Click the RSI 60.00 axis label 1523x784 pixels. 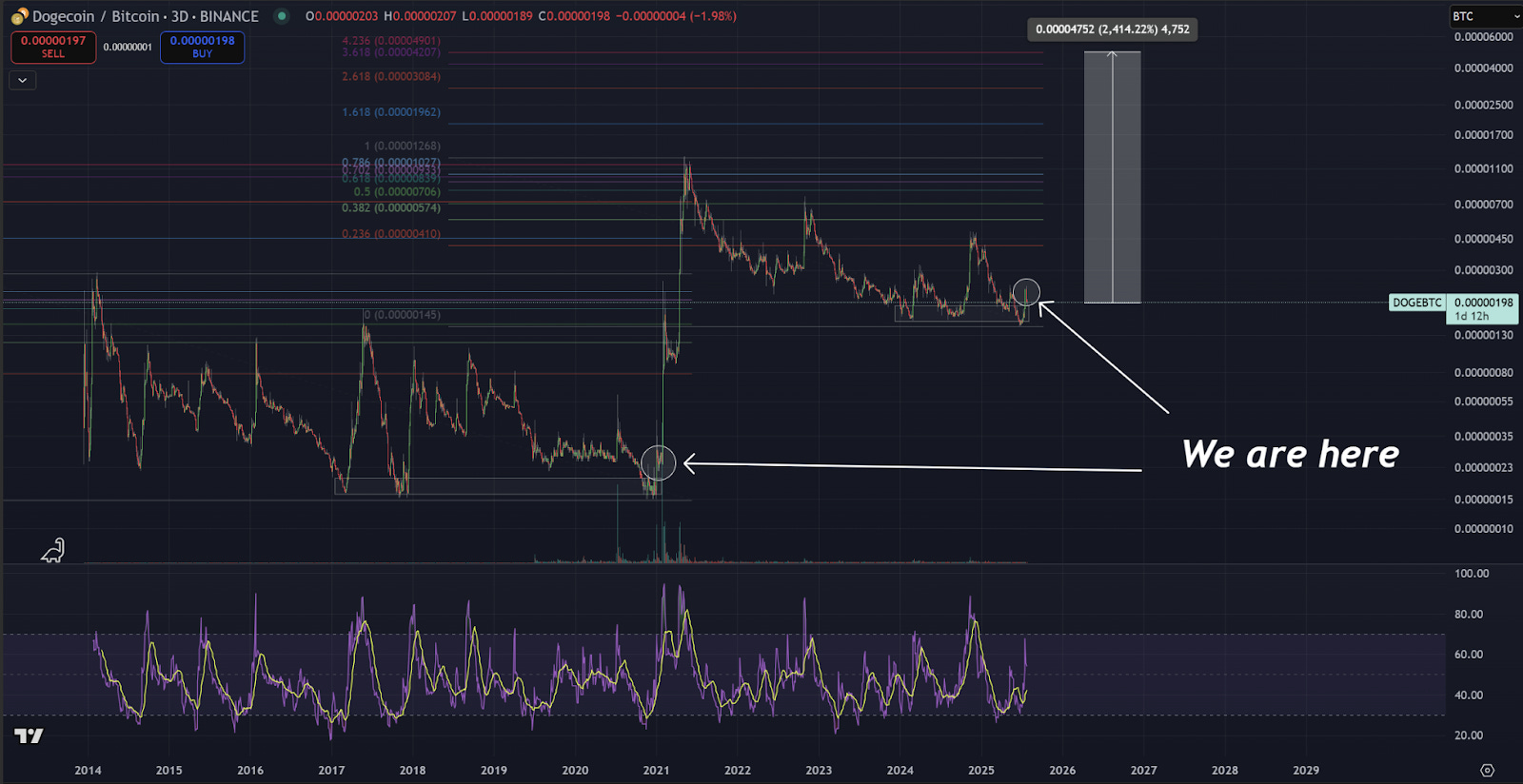click(x=1469, y=655)
